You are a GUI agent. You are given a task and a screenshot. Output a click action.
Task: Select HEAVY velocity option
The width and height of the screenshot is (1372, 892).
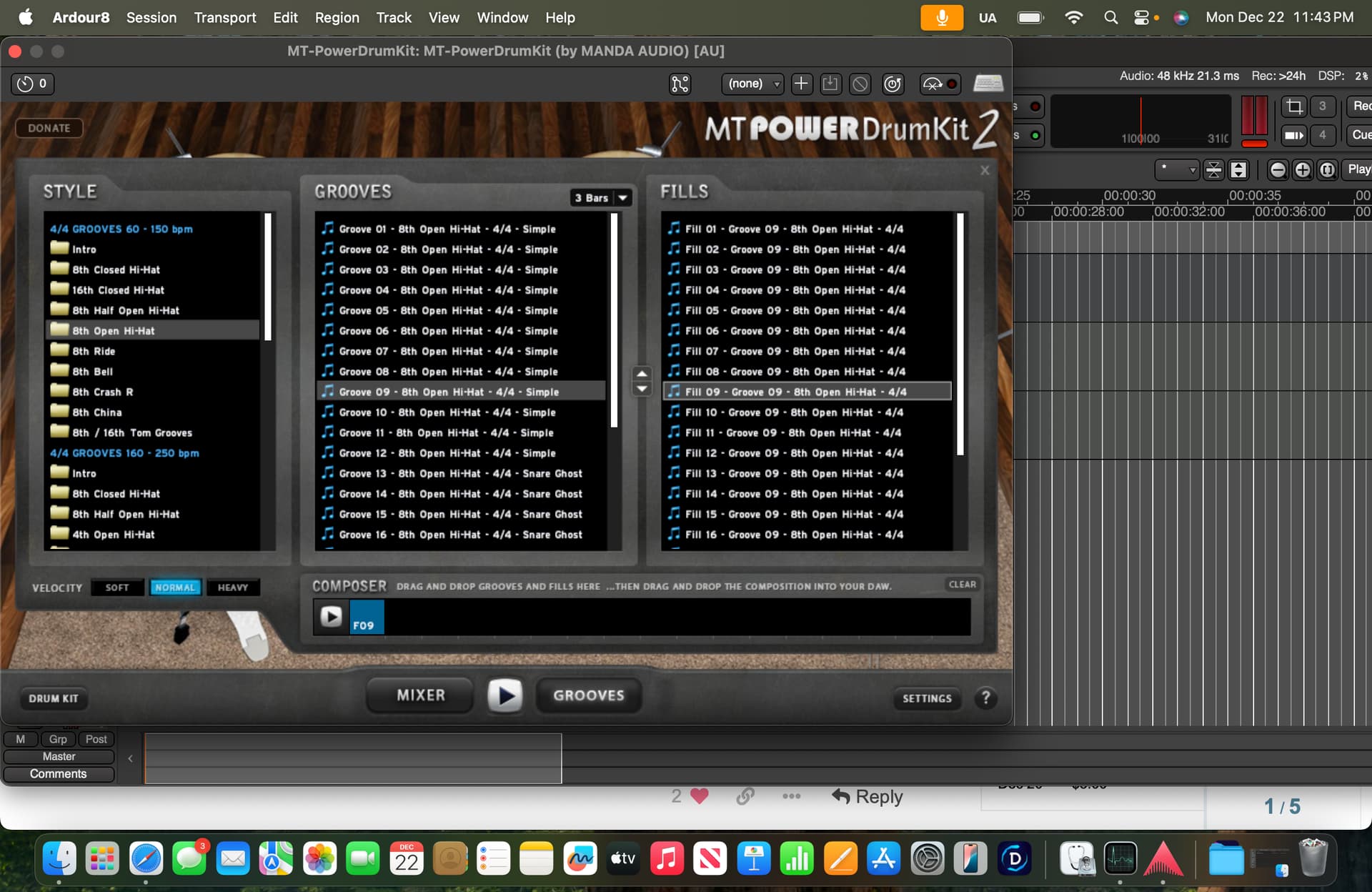(x=232, y=588)
